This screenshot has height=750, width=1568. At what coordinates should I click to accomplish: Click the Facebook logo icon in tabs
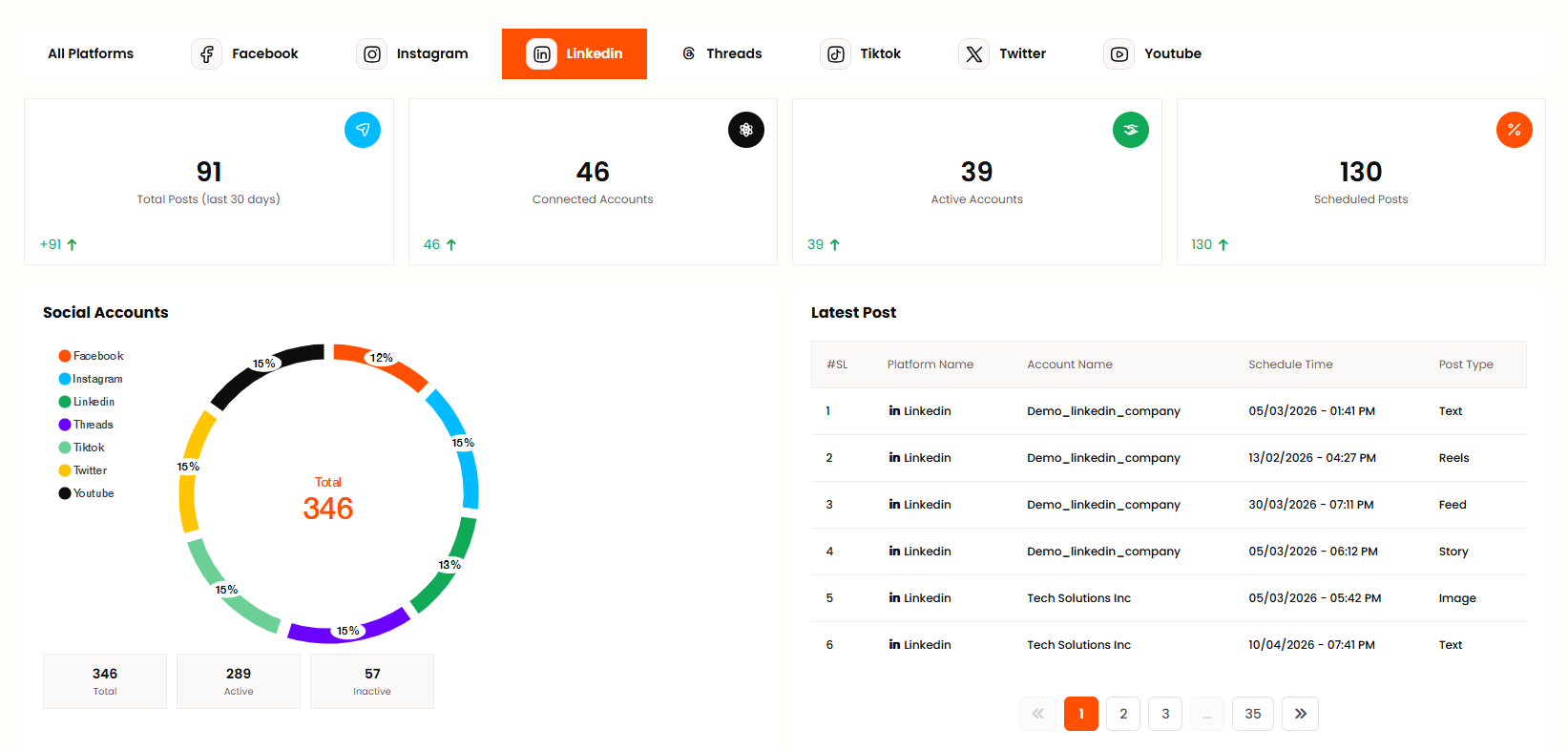pos(206,53)
